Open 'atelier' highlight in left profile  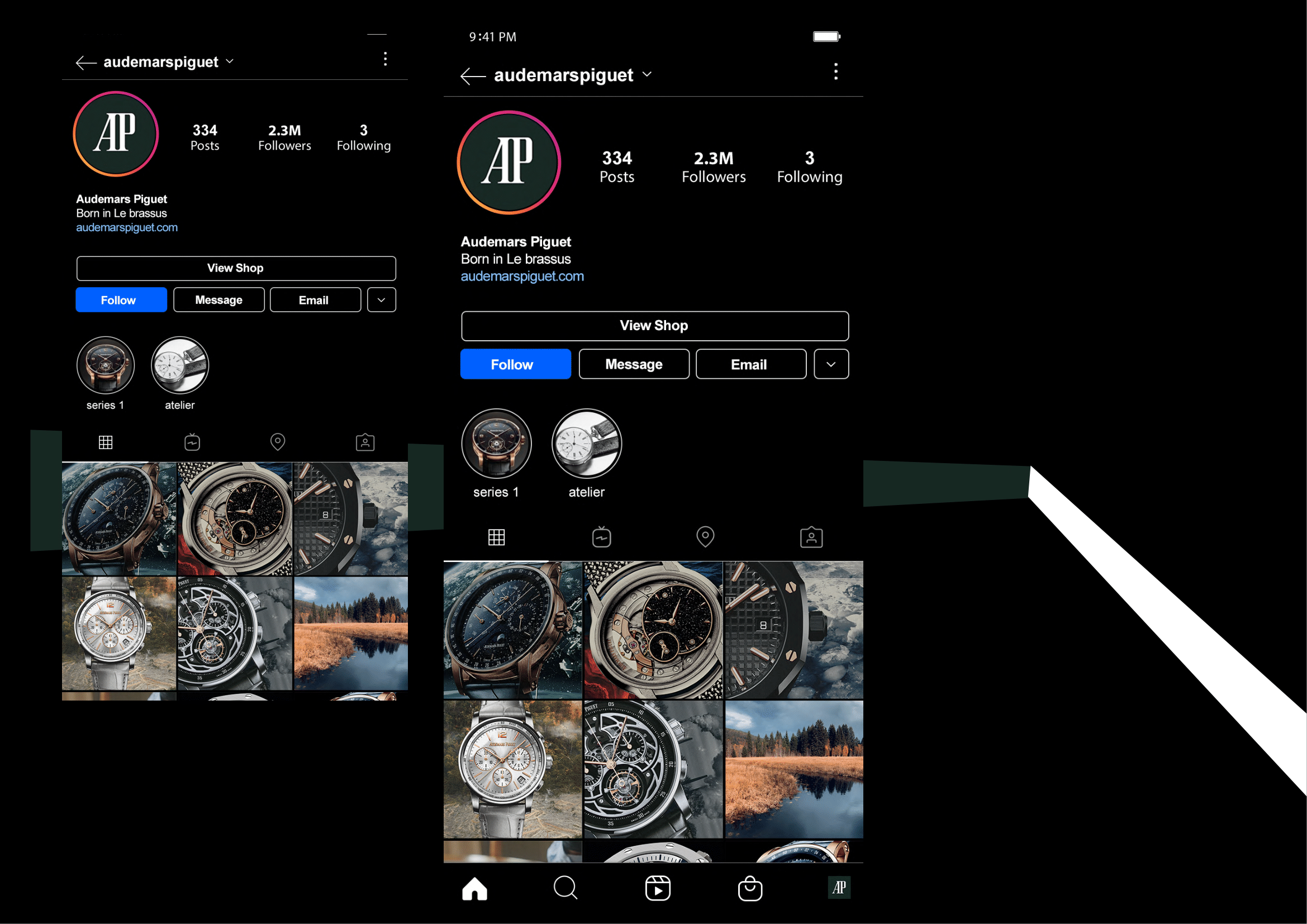[180, 365]
